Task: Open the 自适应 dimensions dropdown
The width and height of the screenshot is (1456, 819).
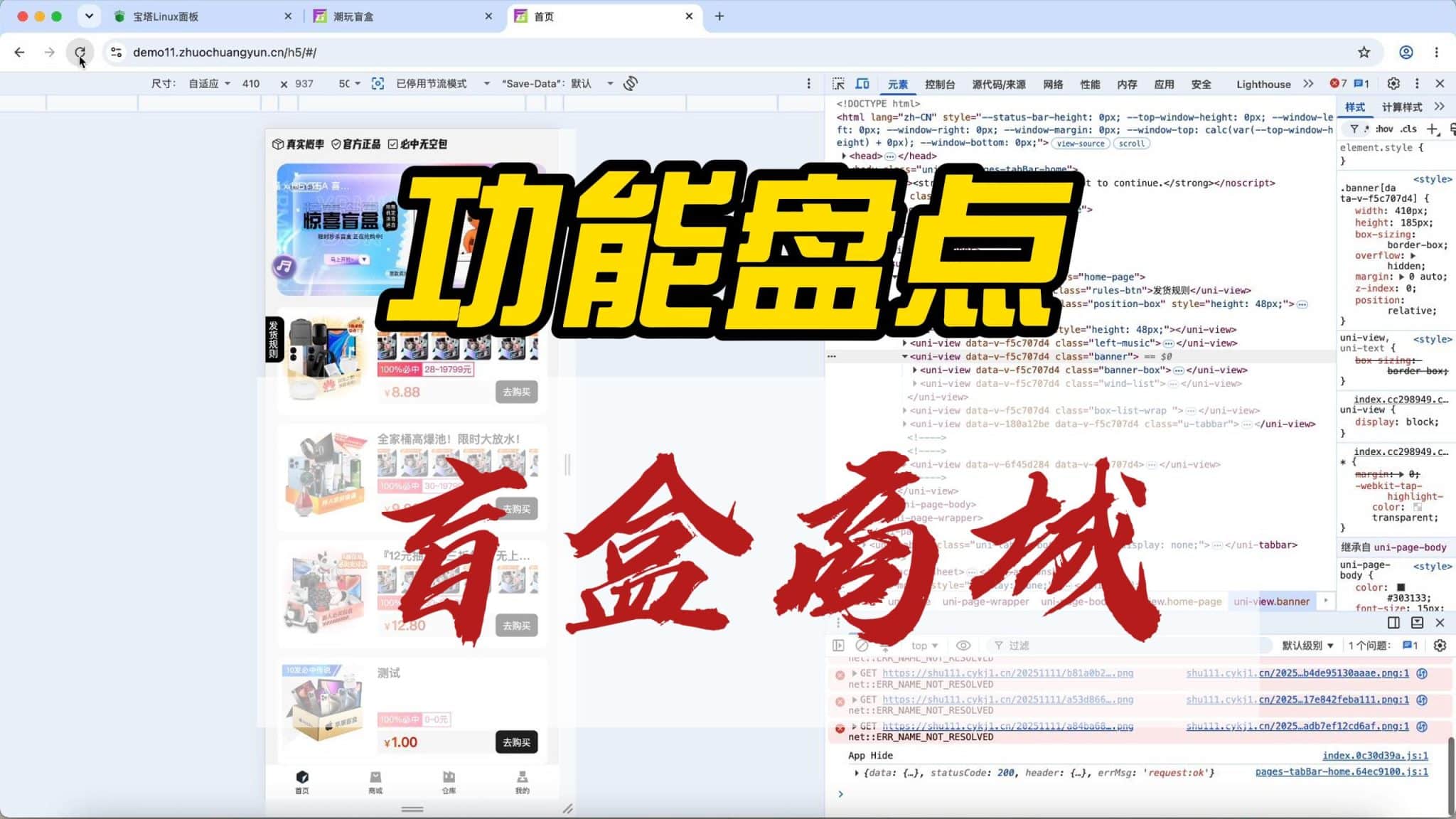Action: (x=209, y=84)
